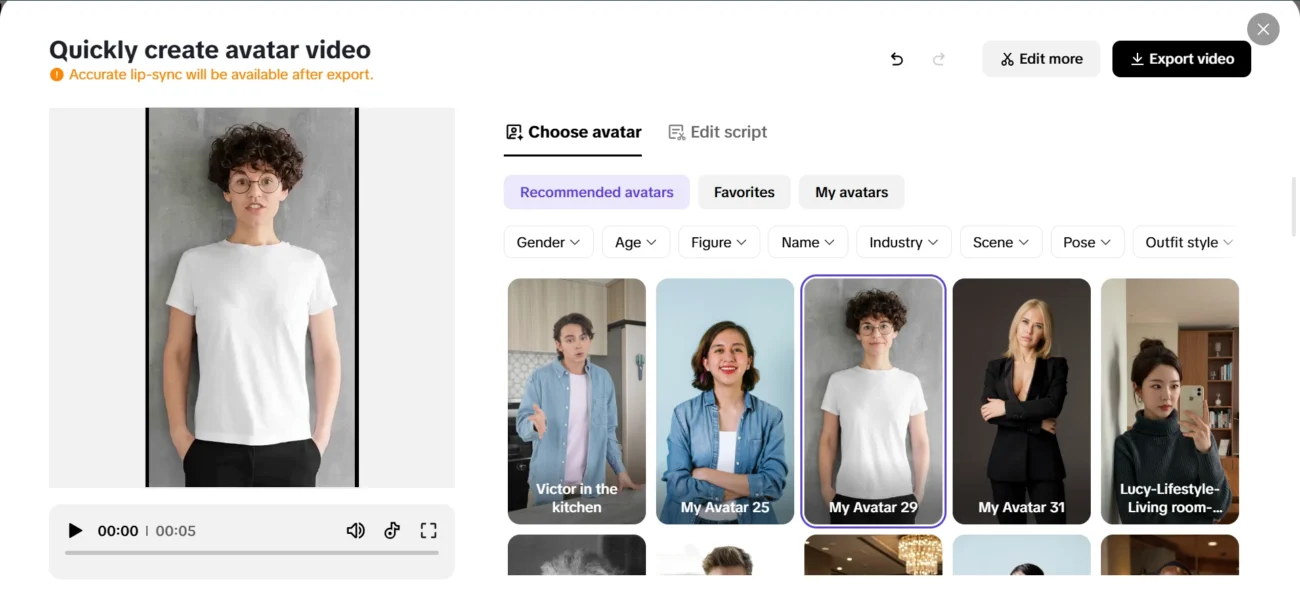
Task: Mute the preview volume speaker icon
Action: (x=355, y=531)
